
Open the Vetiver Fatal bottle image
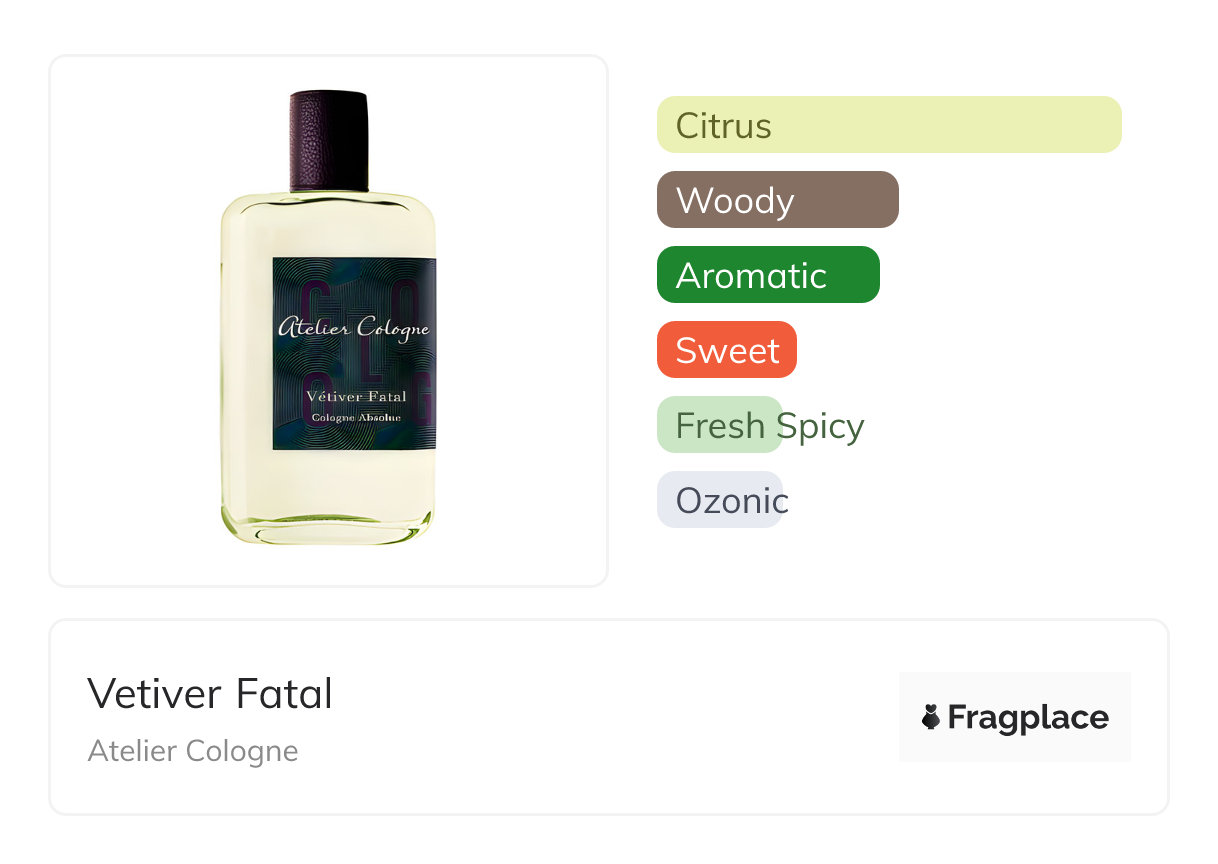click(x=328, y=318)
